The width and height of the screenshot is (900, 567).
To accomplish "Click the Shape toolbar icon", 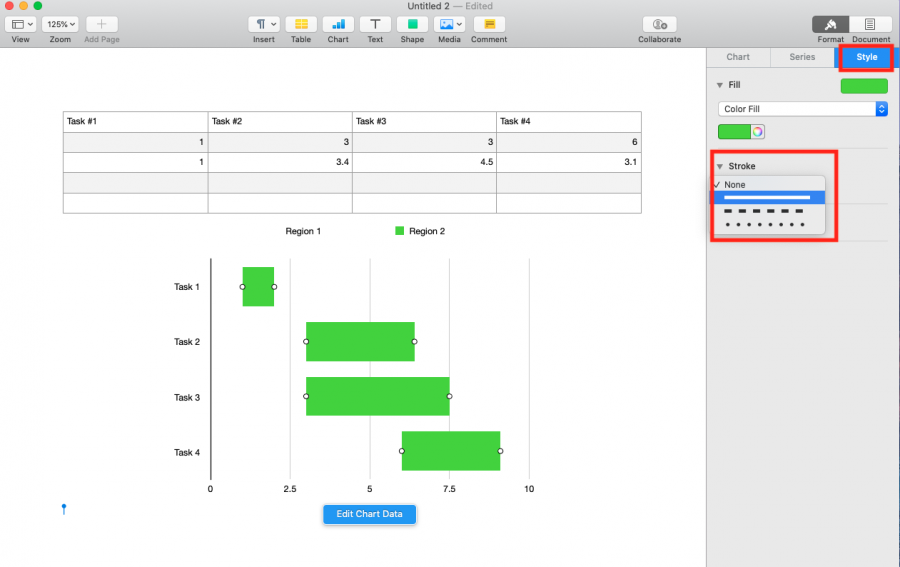I will tap(412, 24).
